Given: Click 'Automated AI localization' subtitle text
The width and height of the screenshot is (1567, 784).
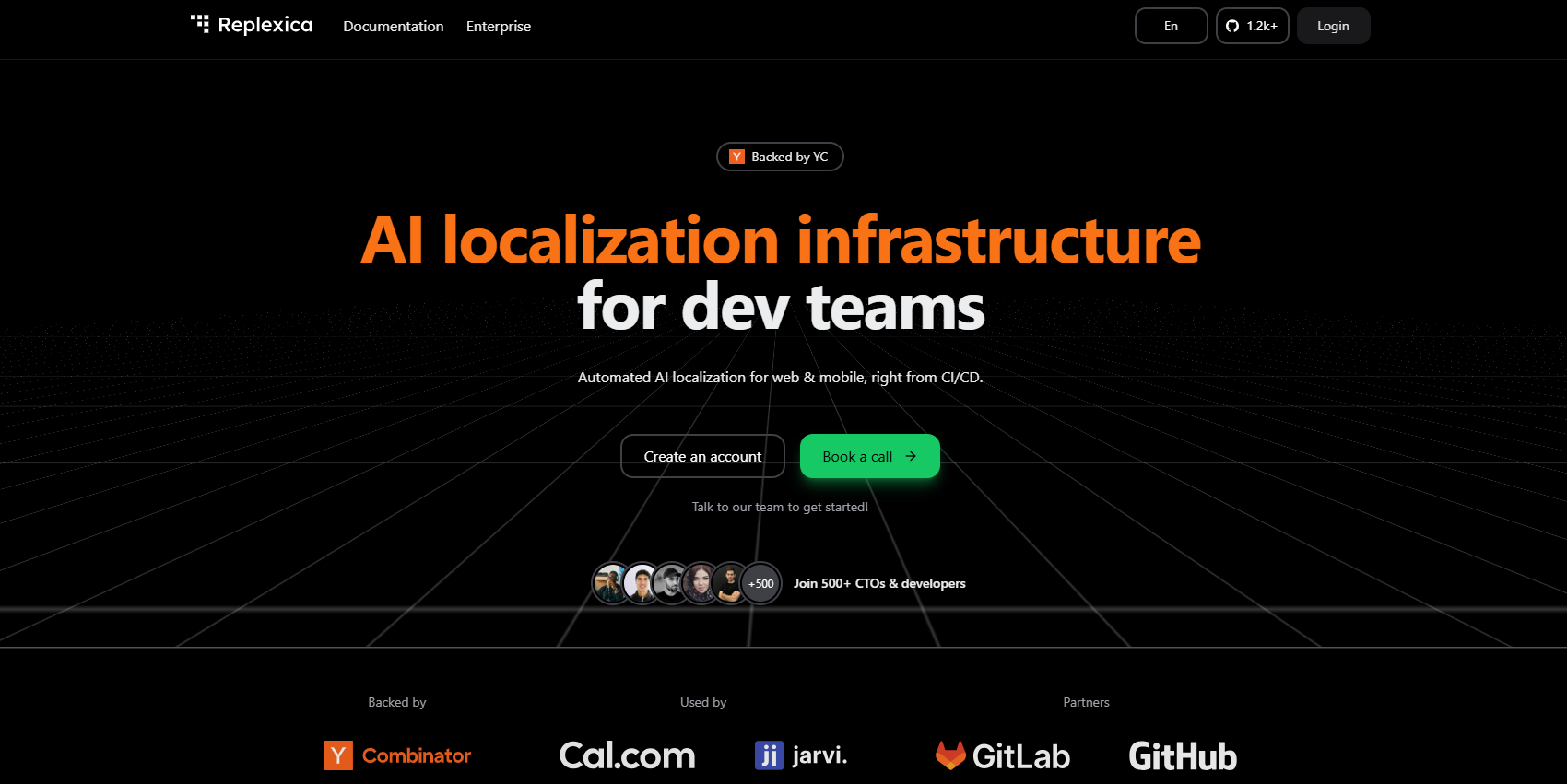Looking at the screenshot, I should click(x=780, y=377).
